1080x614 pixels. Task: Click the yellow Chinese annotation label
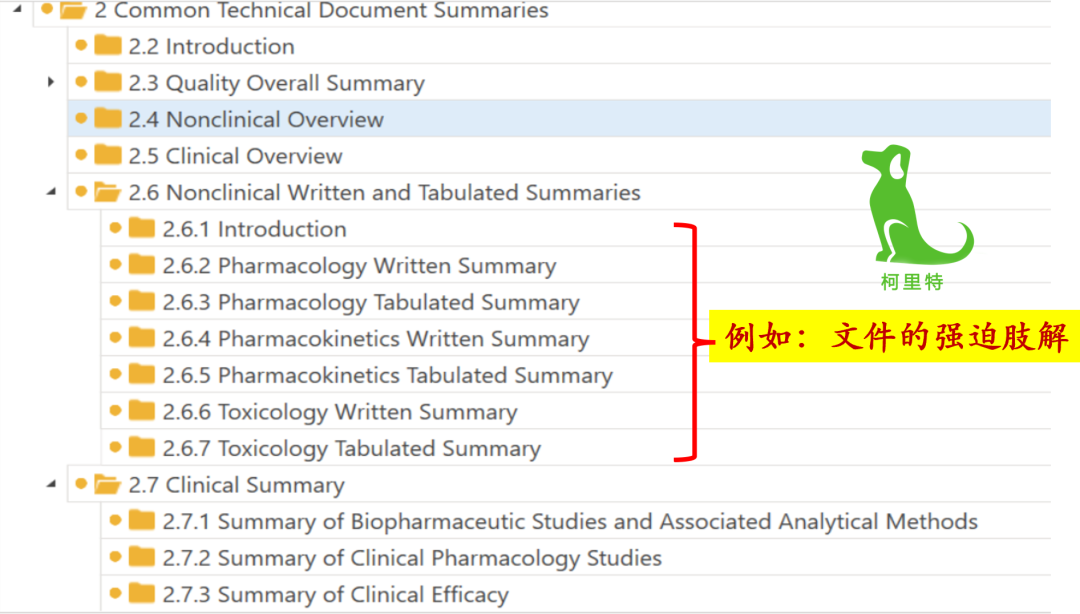point(894,338)
